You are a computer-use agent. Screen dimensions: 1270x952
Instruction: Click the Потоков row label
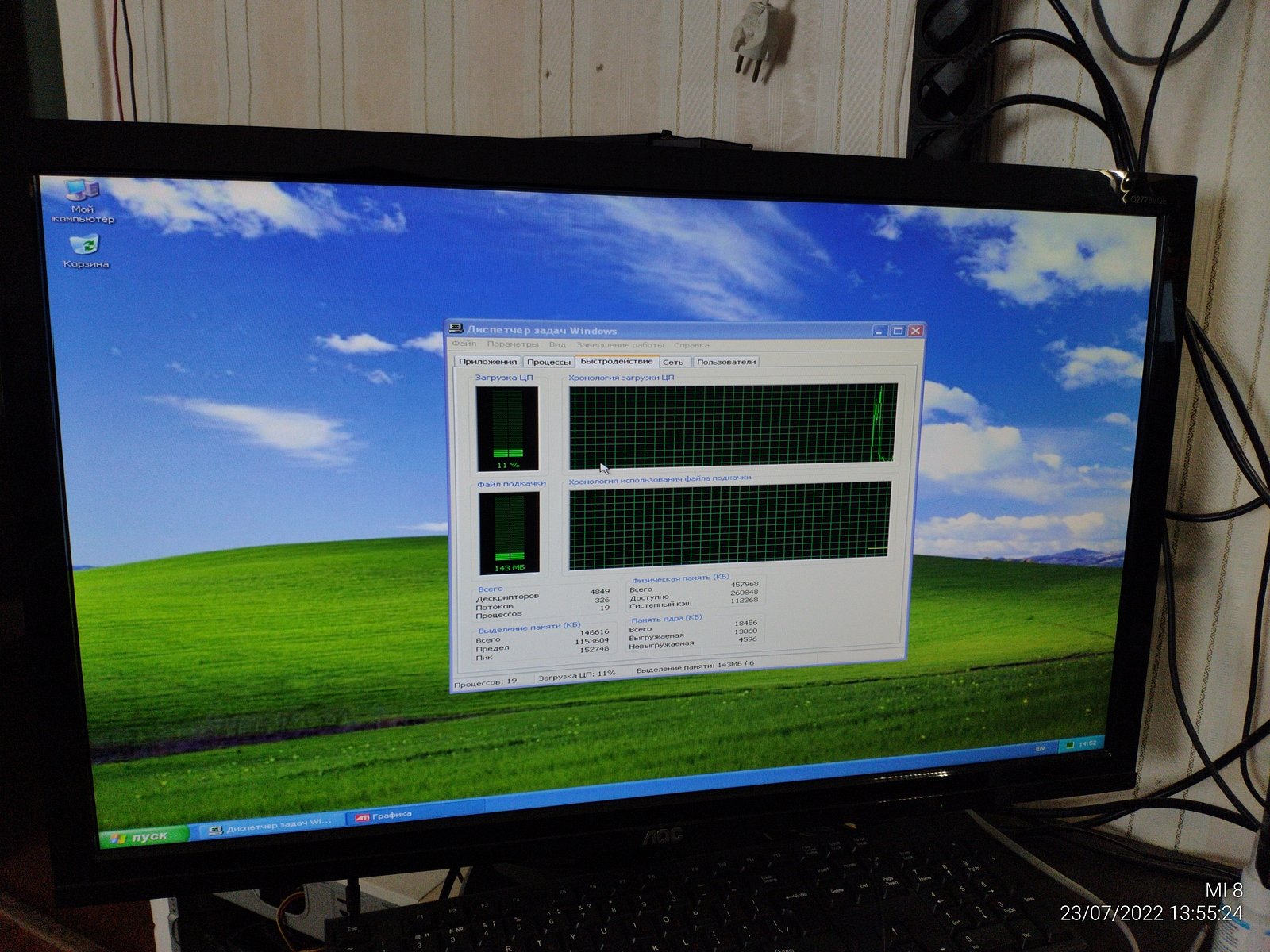[x=495, y=606]
